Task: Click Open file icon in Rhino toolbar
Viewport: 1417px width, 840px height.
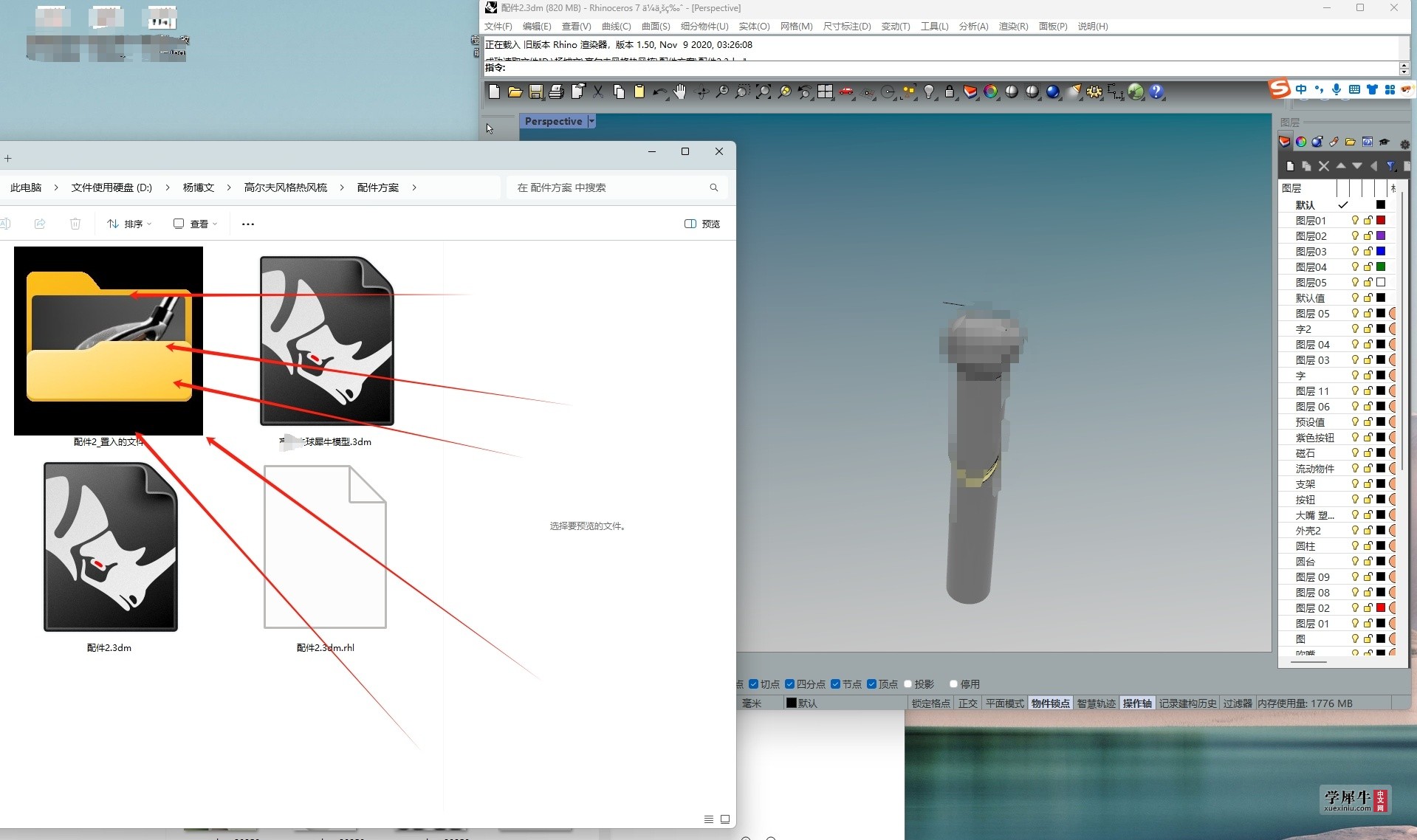Action: (x=515, y=92)
